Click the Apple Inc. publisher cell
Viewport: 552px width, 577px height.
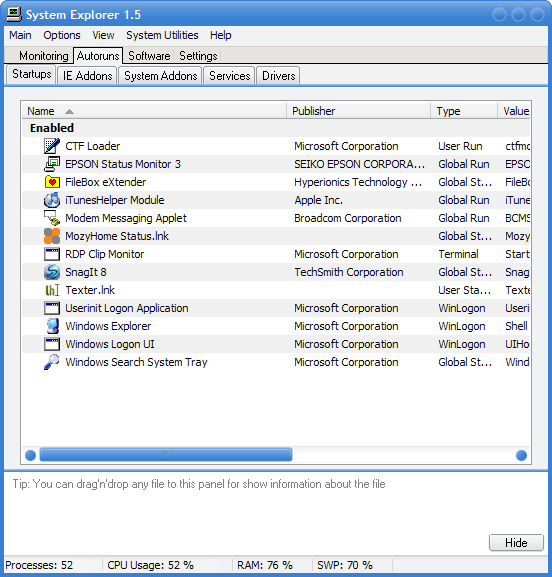(x=318, y=200)
